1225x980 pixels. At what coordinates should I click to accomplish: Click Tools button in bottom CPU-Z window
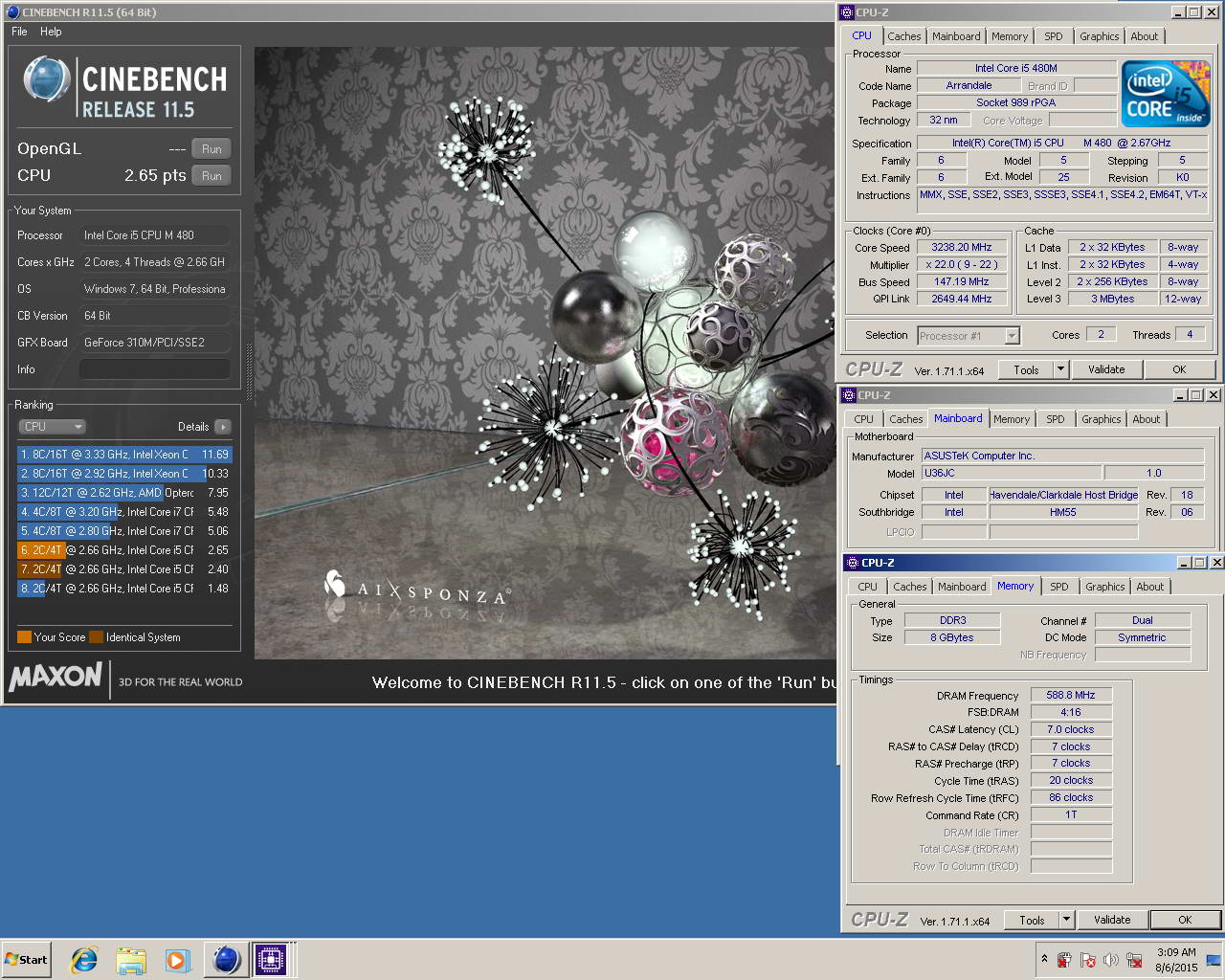[x=1032, y=921]
